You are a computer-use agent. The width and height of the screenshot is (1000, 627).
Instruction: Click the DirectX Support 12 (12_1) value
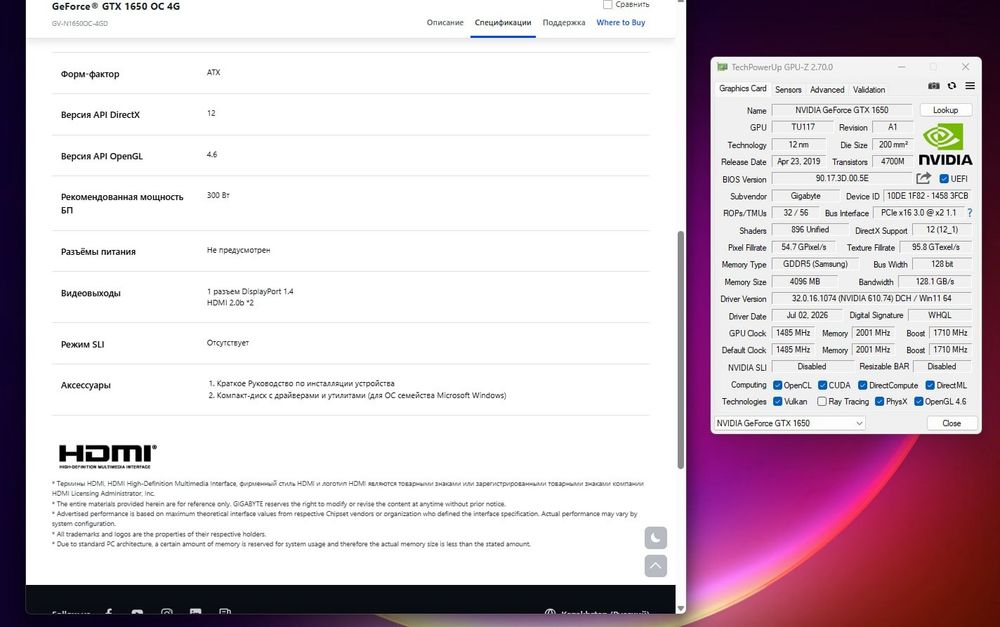pyautogui.click(x=941, y=230)
